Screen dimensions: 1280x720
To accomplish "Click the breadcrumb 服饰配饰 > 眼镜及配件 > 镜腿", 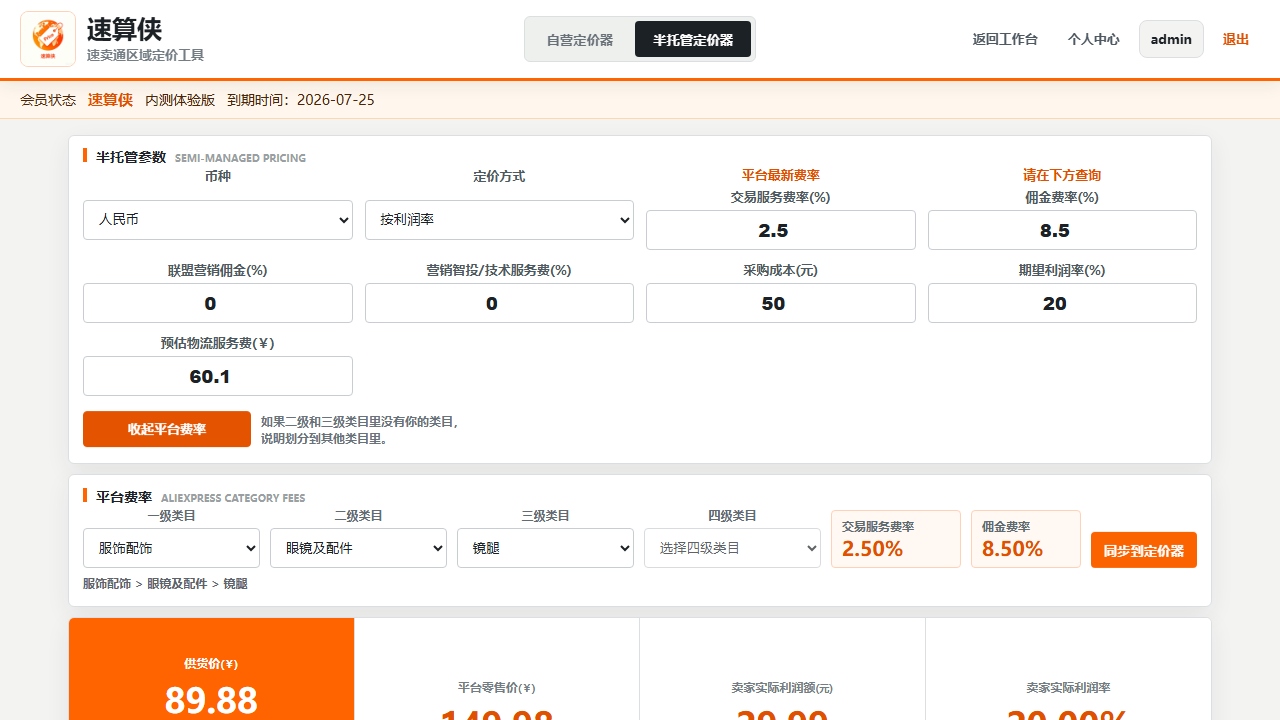I will [x=165, y=583].
